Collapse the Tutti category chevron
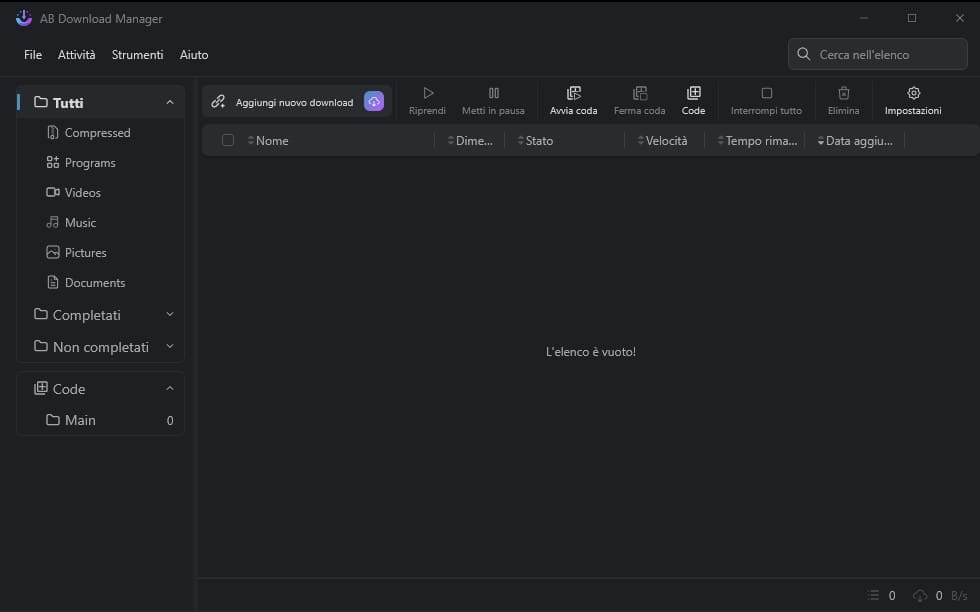Viewport: 980px width, 612px height. coord(170,102)
